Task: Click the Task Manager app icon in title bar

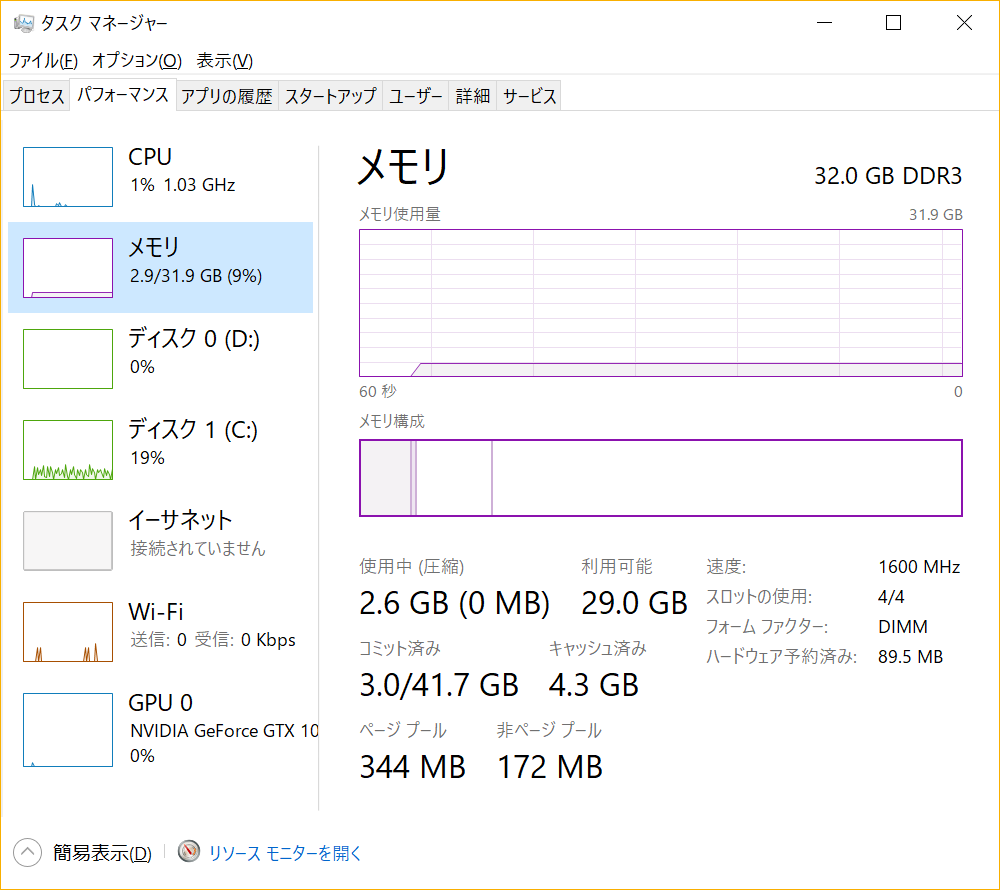Action: (x=24, y=23)
